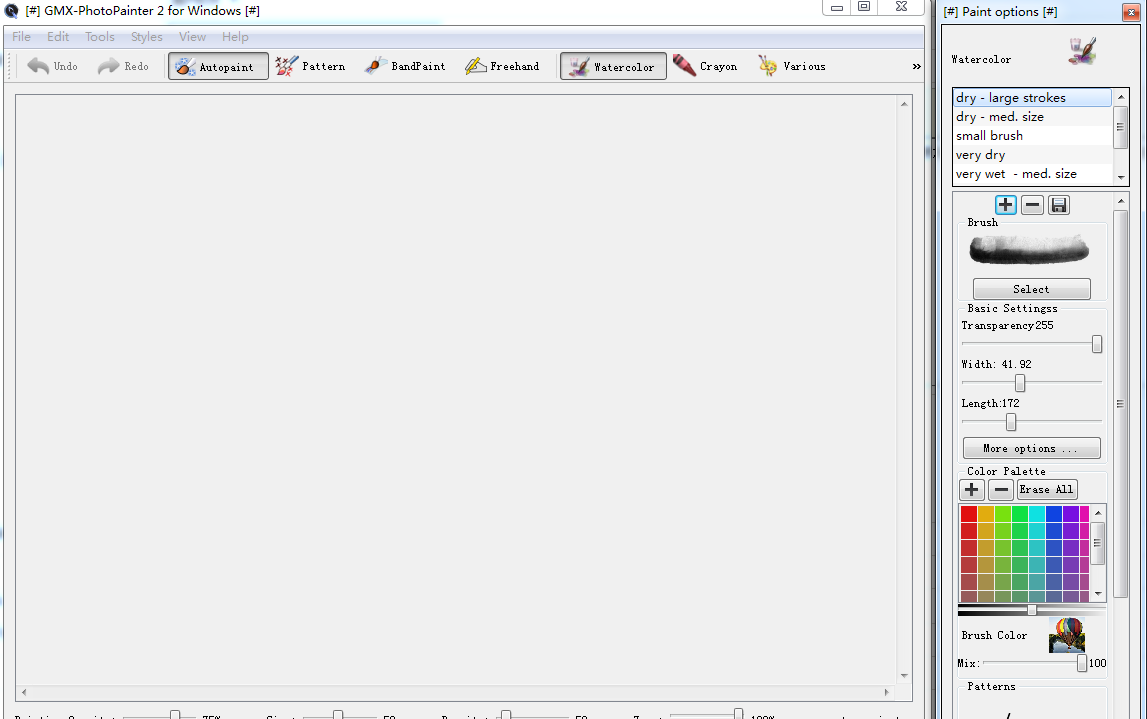This screenshot has width=1147, height=719.
Task: Add a new brush preset with plus icon
Action: [x=1006, y=205]
